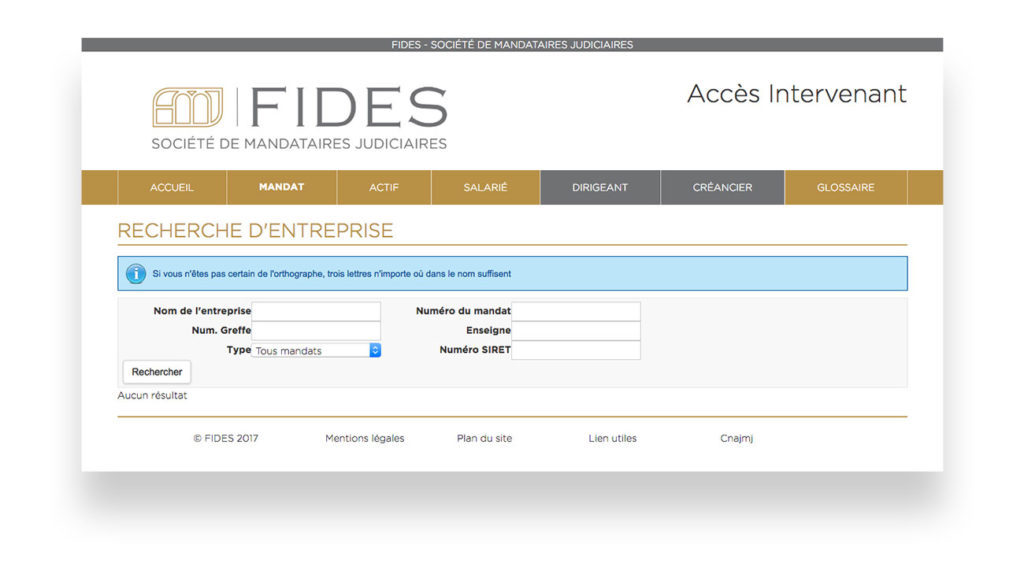Click the Enseigne input field
Screen dimensions: 1024x578
coord(577,330)
